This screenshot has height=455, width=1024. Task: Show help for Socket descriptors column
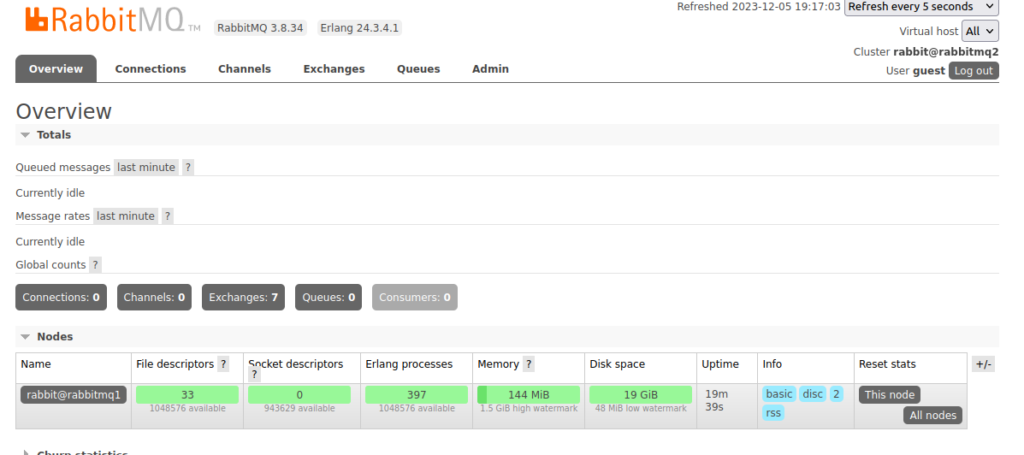coord(255,375)
